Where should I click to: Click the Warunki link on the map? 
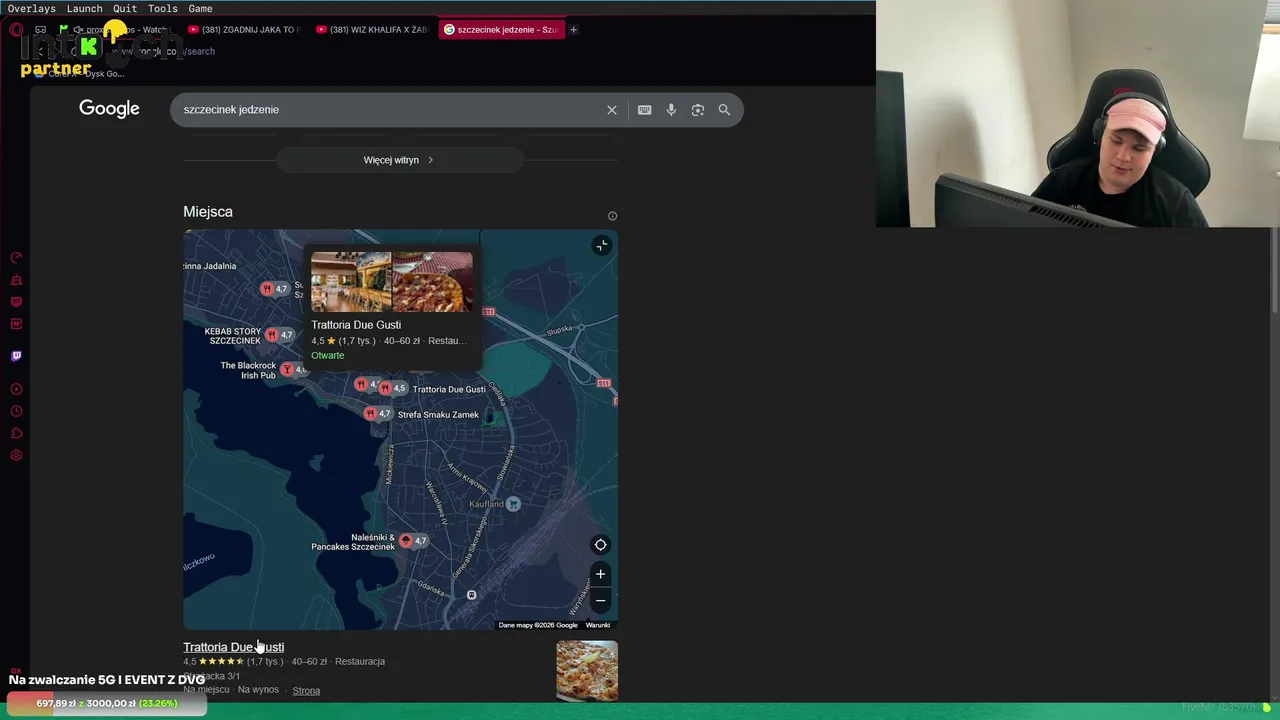[597, 625]
